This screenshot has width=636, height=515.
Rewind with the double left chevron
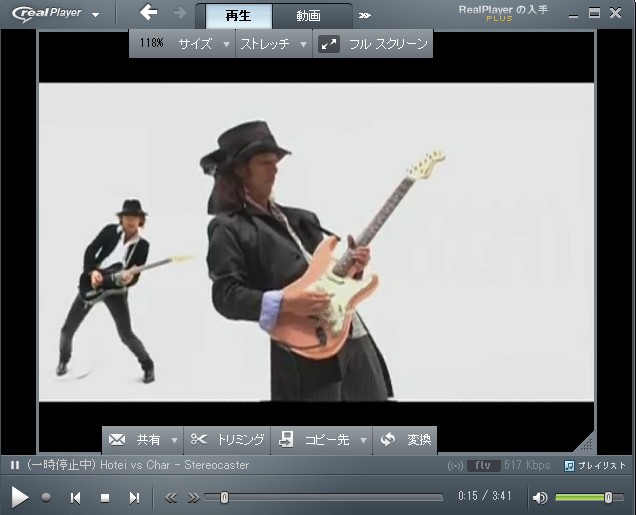(x=171, y=498)
